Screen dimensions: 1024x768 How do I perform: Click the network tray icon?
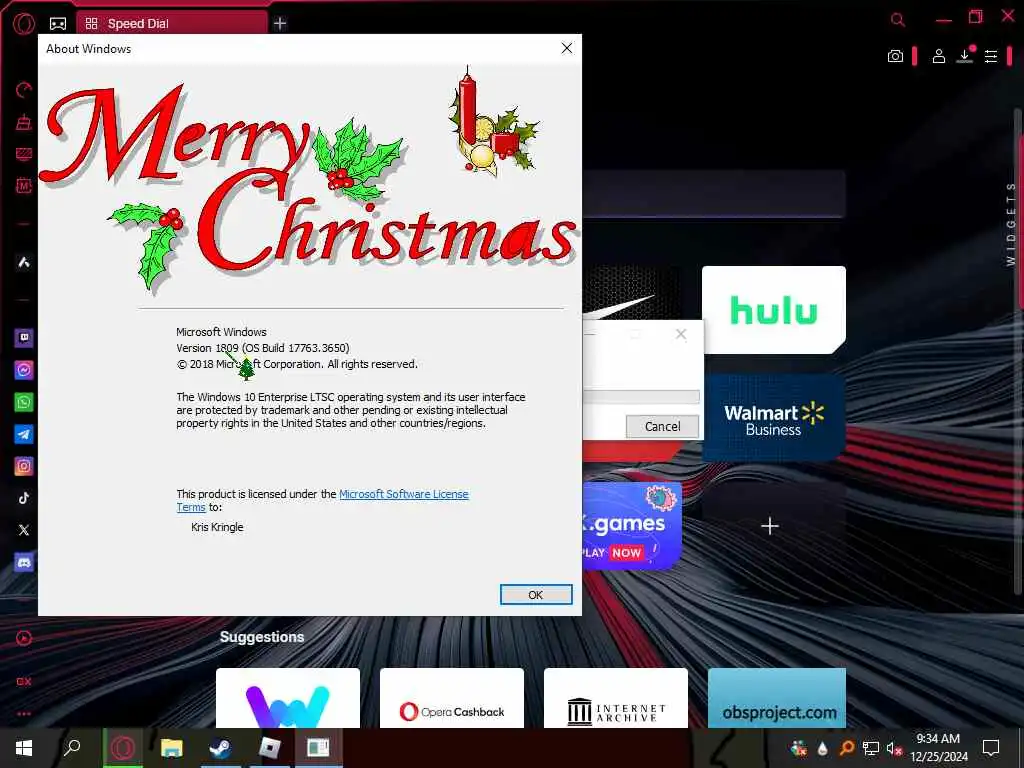tap(871, 748)
